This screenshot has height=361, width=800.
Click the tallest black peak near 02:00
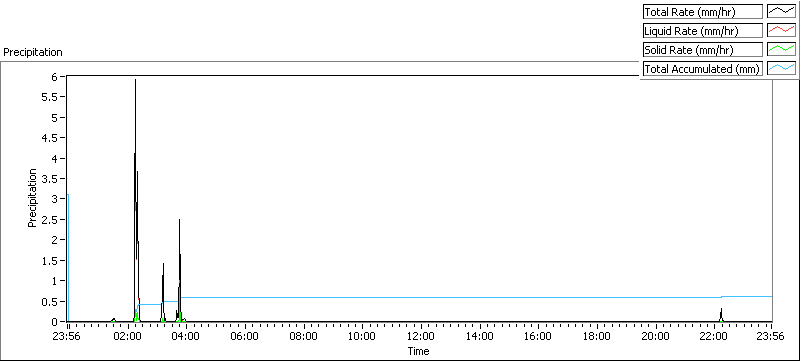click(x=135, y=81)
